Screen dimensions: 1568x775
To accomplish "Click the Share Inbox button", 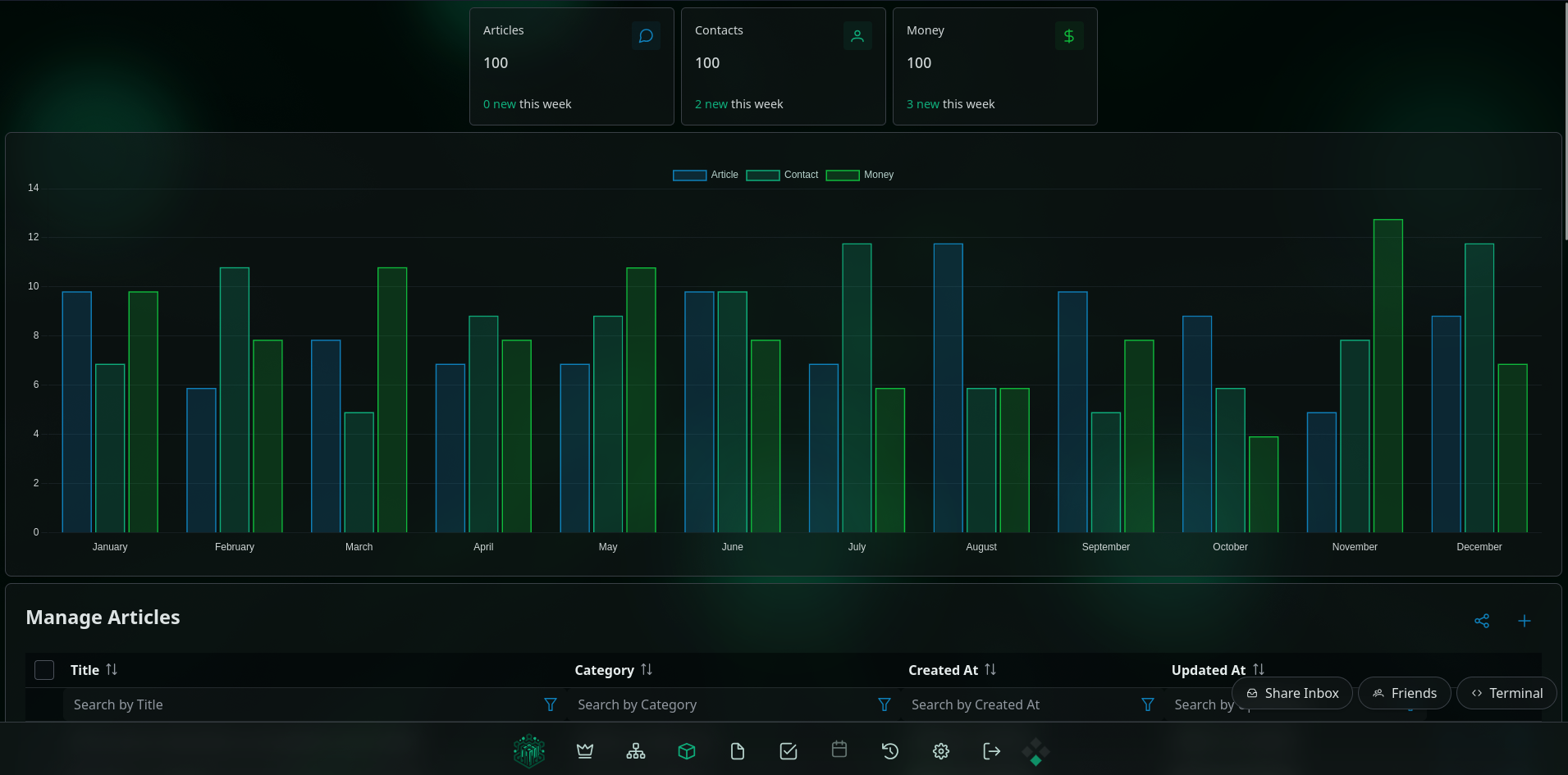I will [x=1291, y=693].
